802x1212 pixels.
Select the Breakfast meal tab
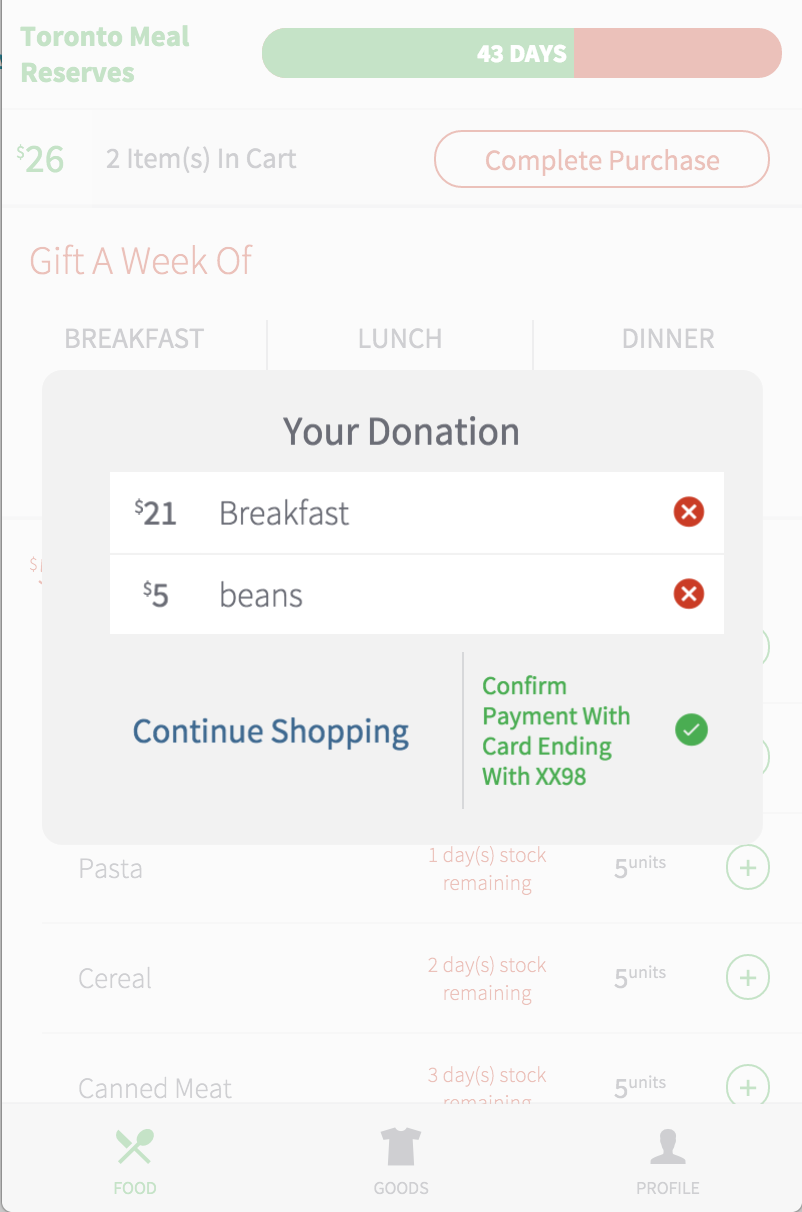pos(134,339)
